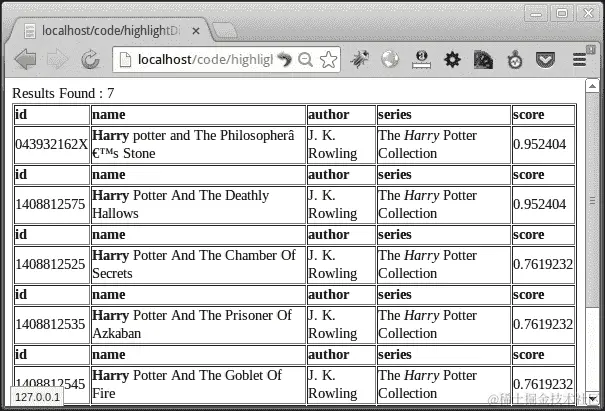Click series cell in Philosopher's Stone row
This screenshot has width=605, height=411.
tap(444, 145)
